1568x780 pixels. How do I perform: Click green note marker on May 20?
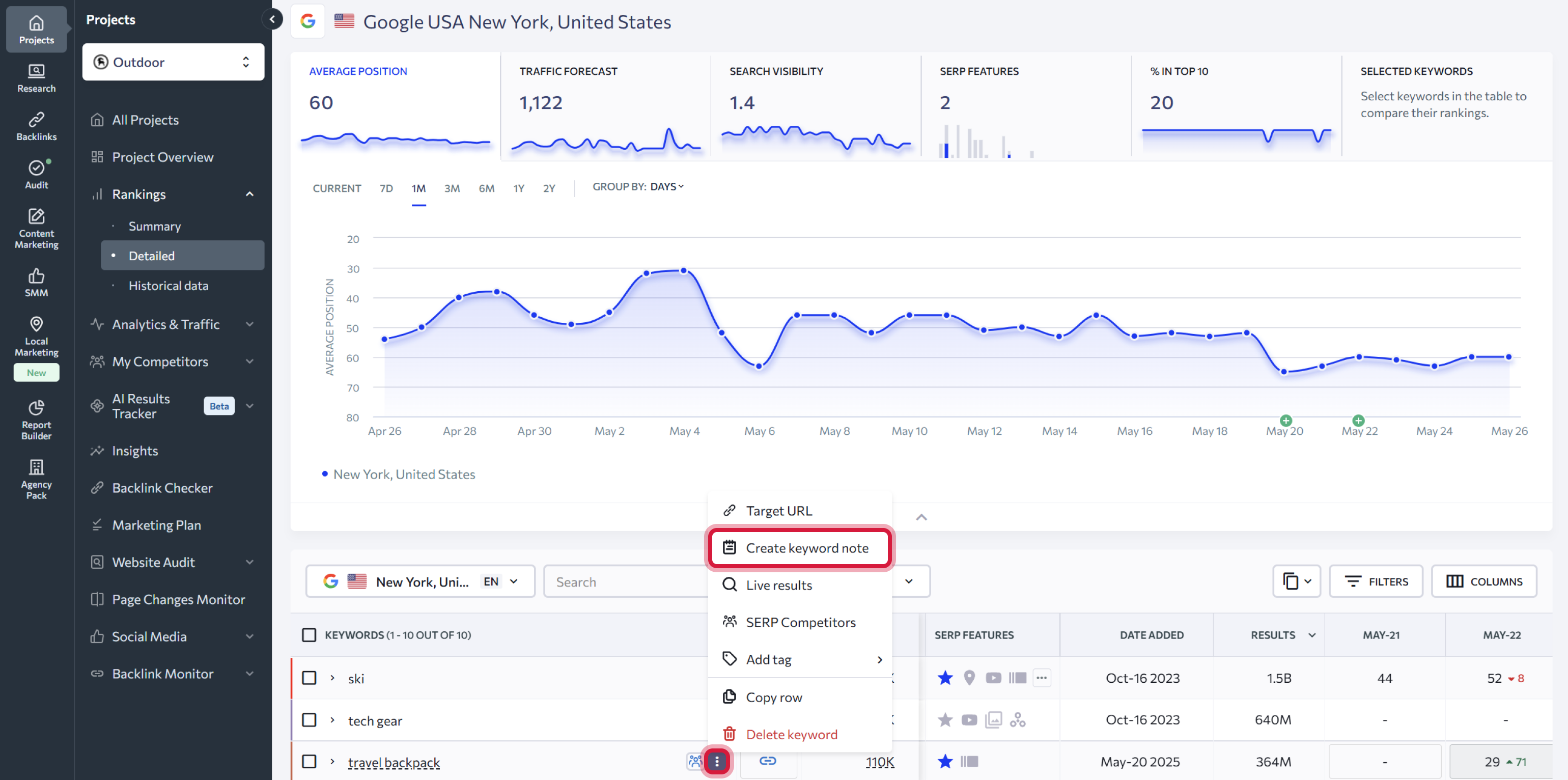[1285, 420]
